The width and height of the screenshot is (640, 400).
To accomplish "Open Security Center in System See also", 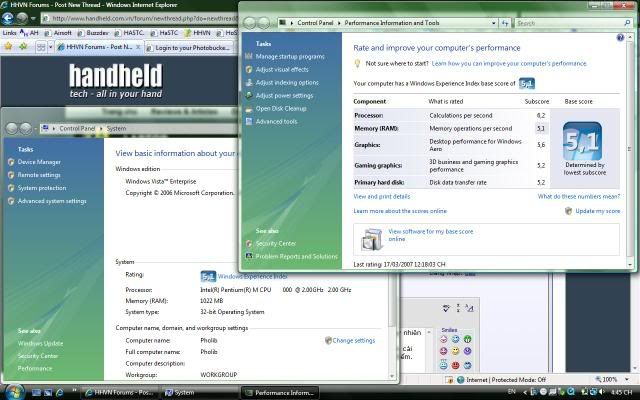I will click(38, 356).
